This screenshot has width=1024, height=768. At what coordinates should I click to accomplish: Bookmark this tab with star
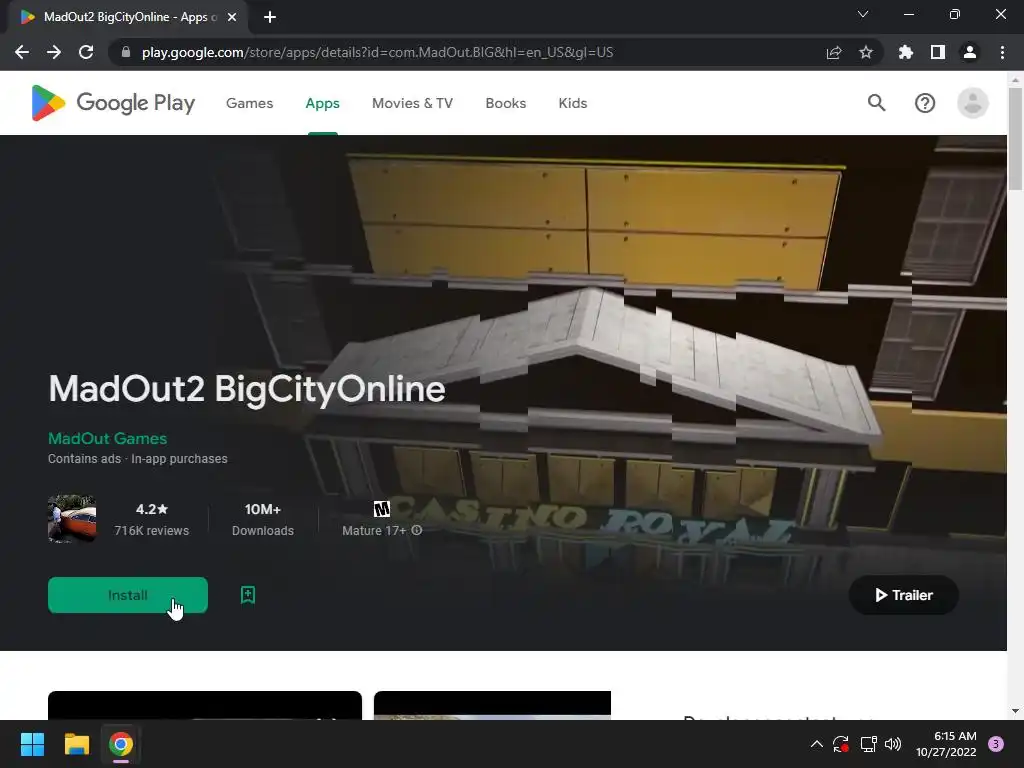click(x=866, y=52)
